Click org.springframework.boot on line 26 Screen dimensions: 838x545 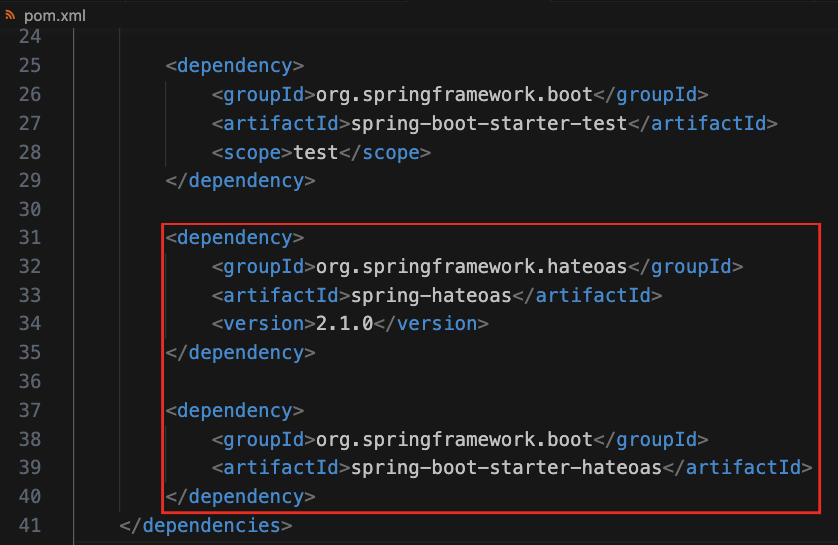(x=454, y=95)
